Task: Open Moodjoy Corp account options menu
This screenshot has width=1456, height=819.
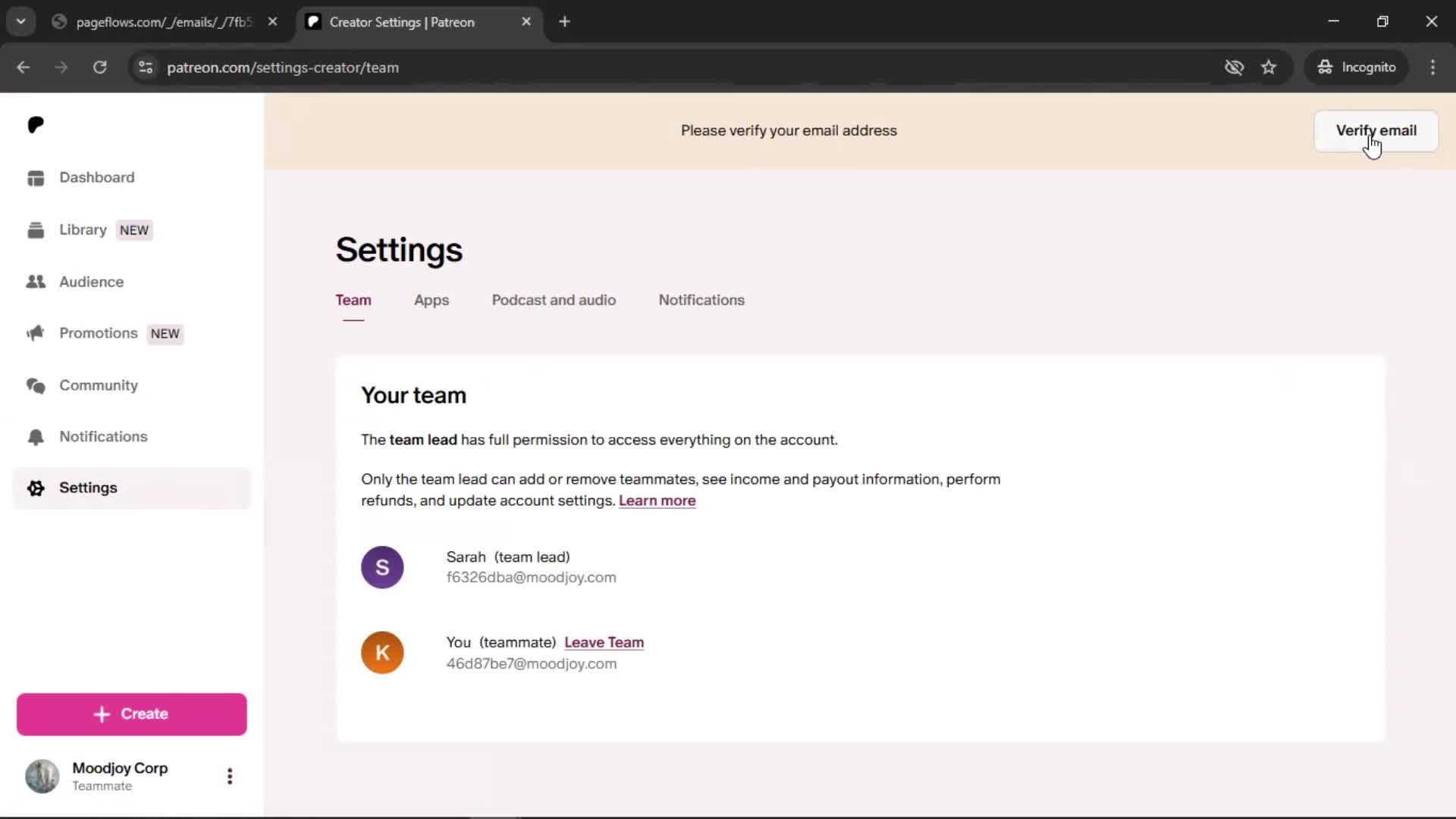Action: [x=230, y=777]
